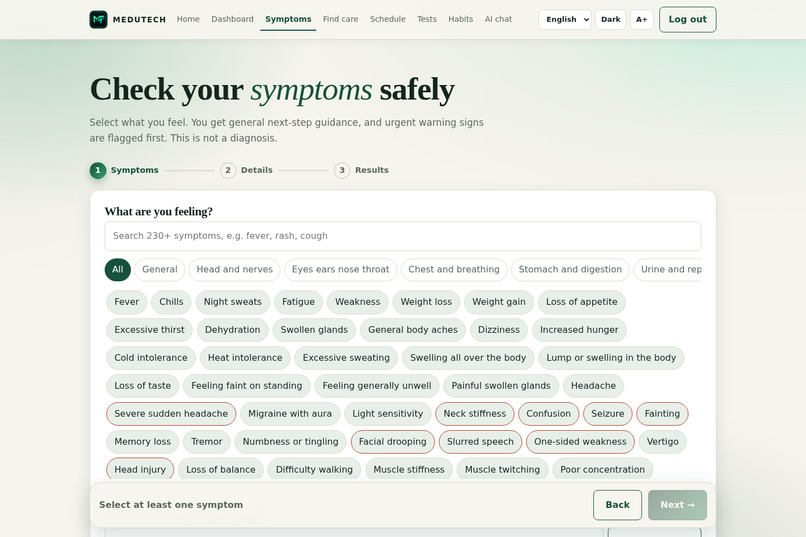Screen dimensions: 806x537
Task: Select Weight loss symptom
Action: (426, 302)
